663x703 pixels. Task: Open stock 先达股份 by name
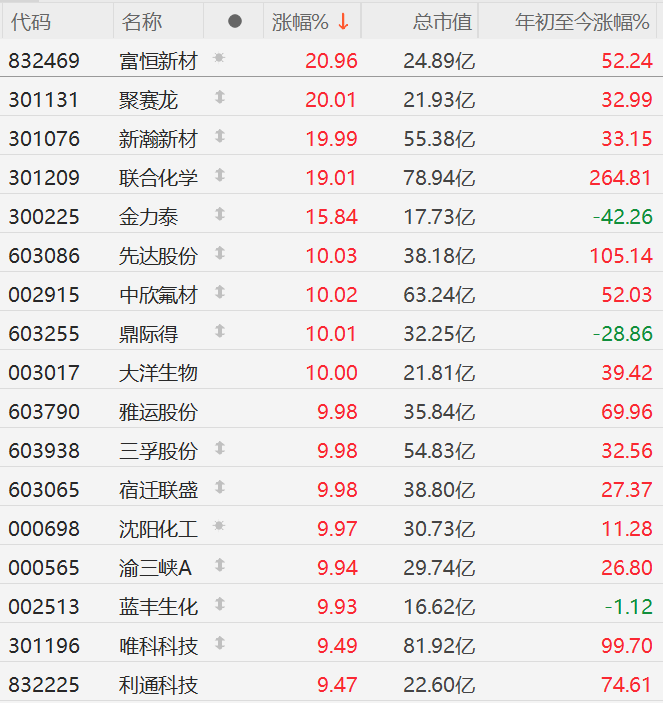point(158,256)
